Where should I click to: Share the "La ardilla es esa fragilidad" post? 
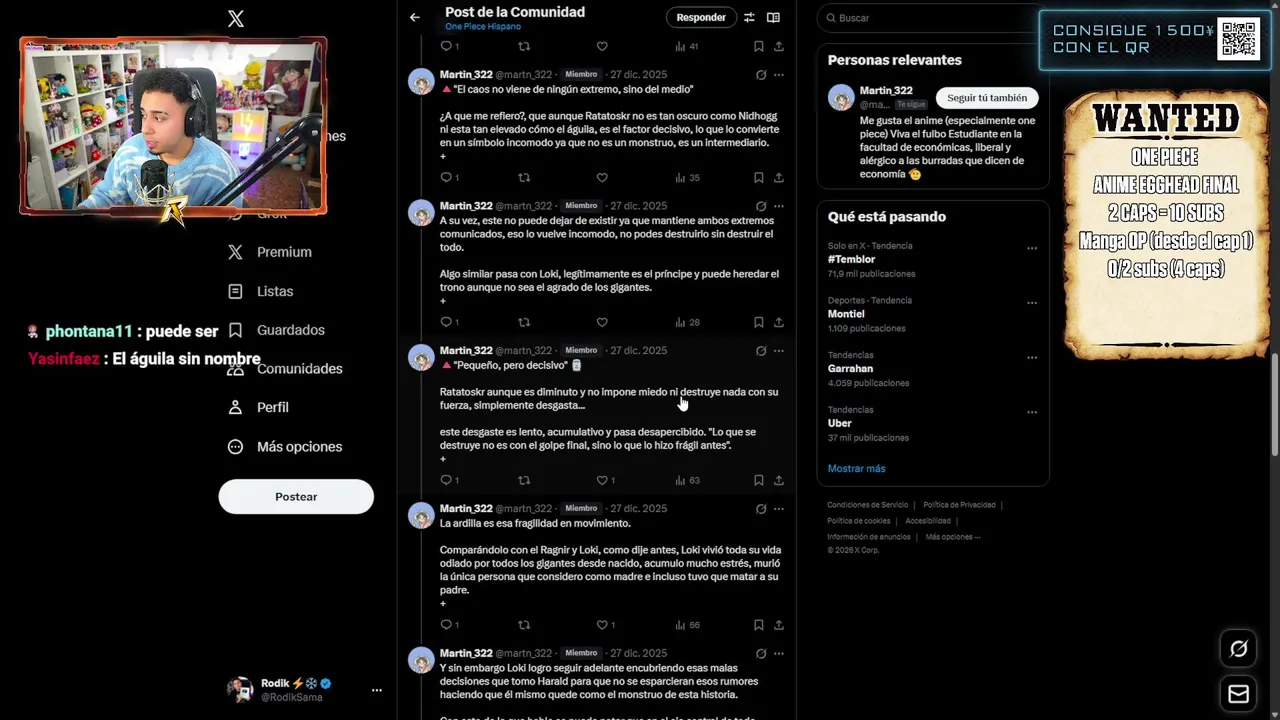tap(779, 625)
